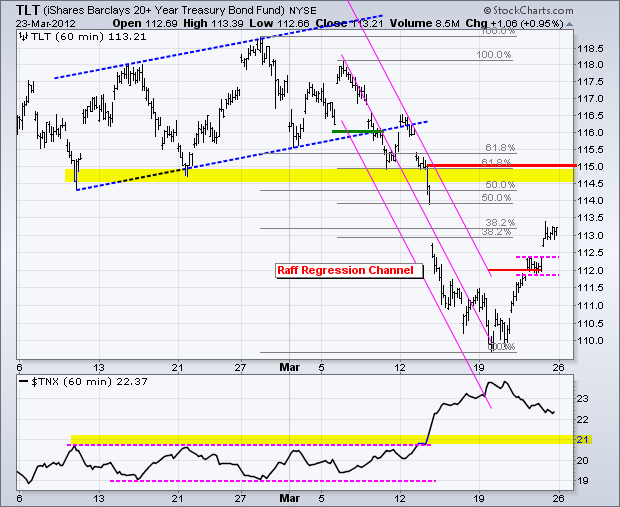
Task: Click the 115.0 price axis label
Action: 590,167
